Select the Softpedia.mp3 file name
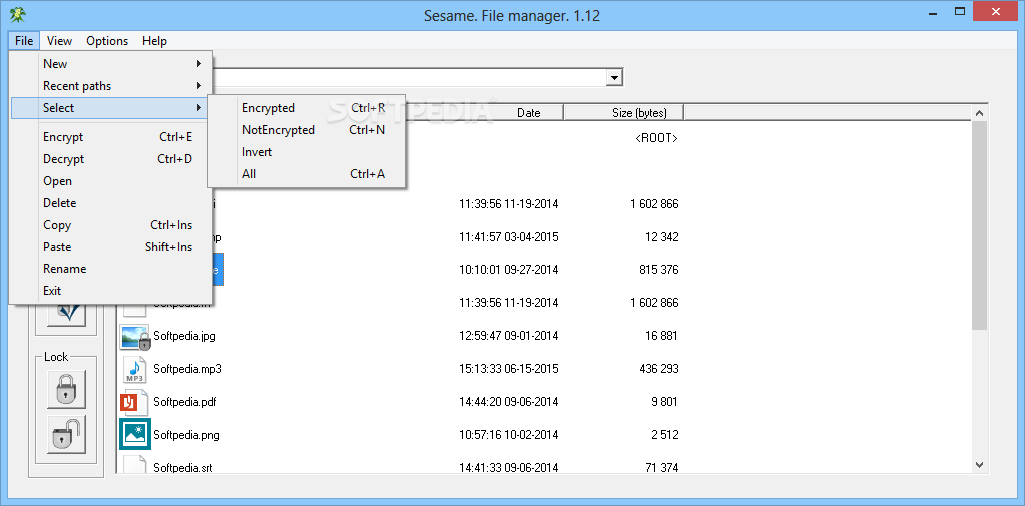Screen dimensions: 1025x506 pyautogui.click(x=188, y=369)
